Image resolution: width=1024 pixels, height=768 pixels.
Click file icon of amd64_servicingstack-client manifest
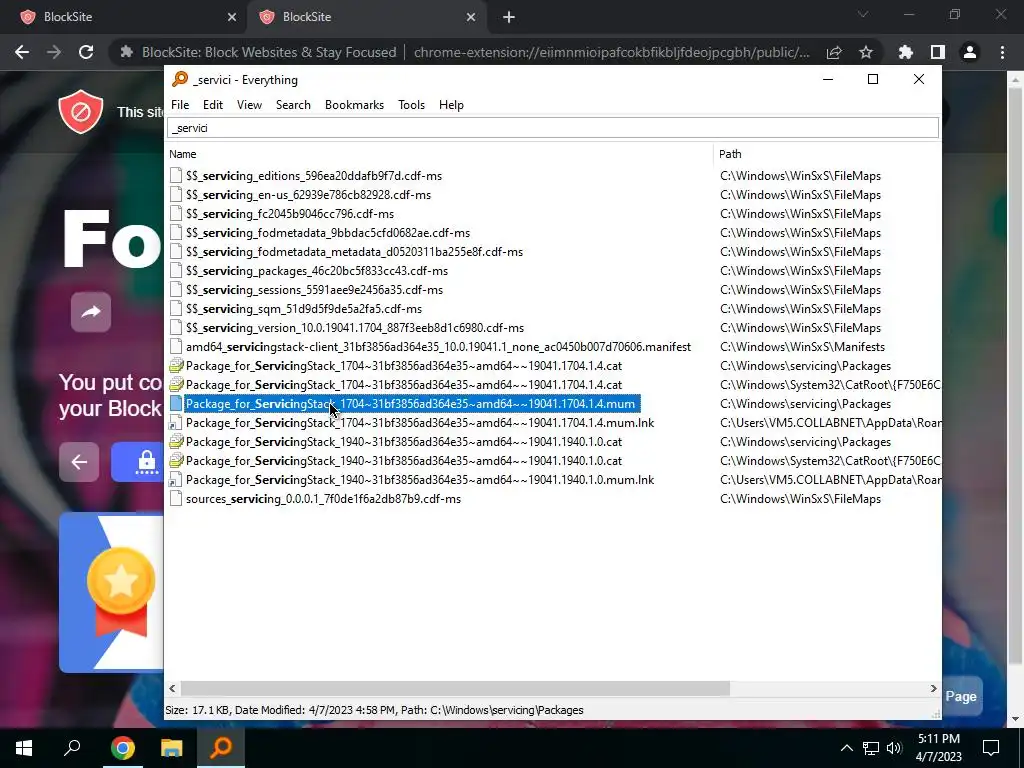click(176, 347)
